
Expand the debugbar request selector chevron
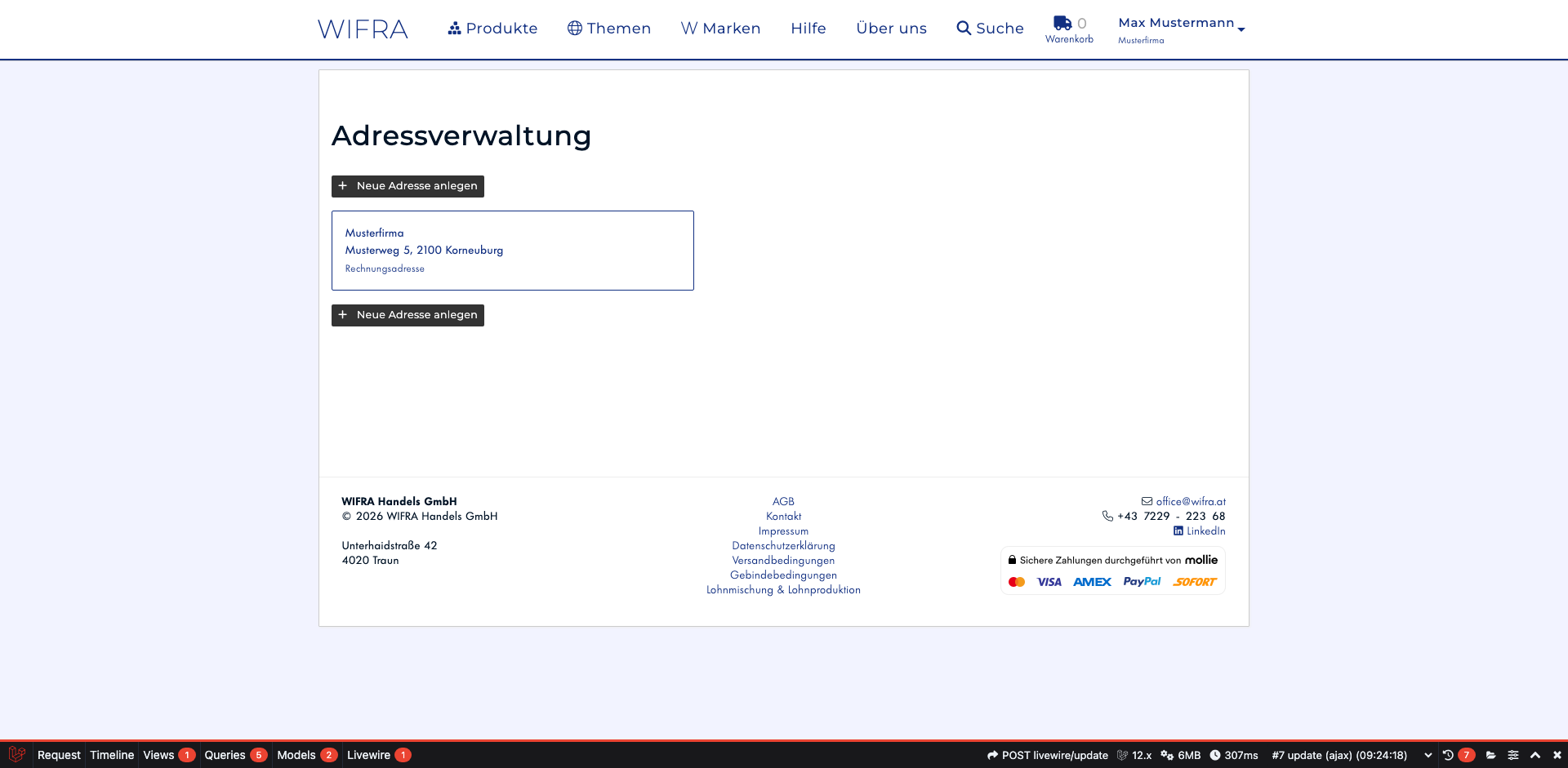[1428, 755]
